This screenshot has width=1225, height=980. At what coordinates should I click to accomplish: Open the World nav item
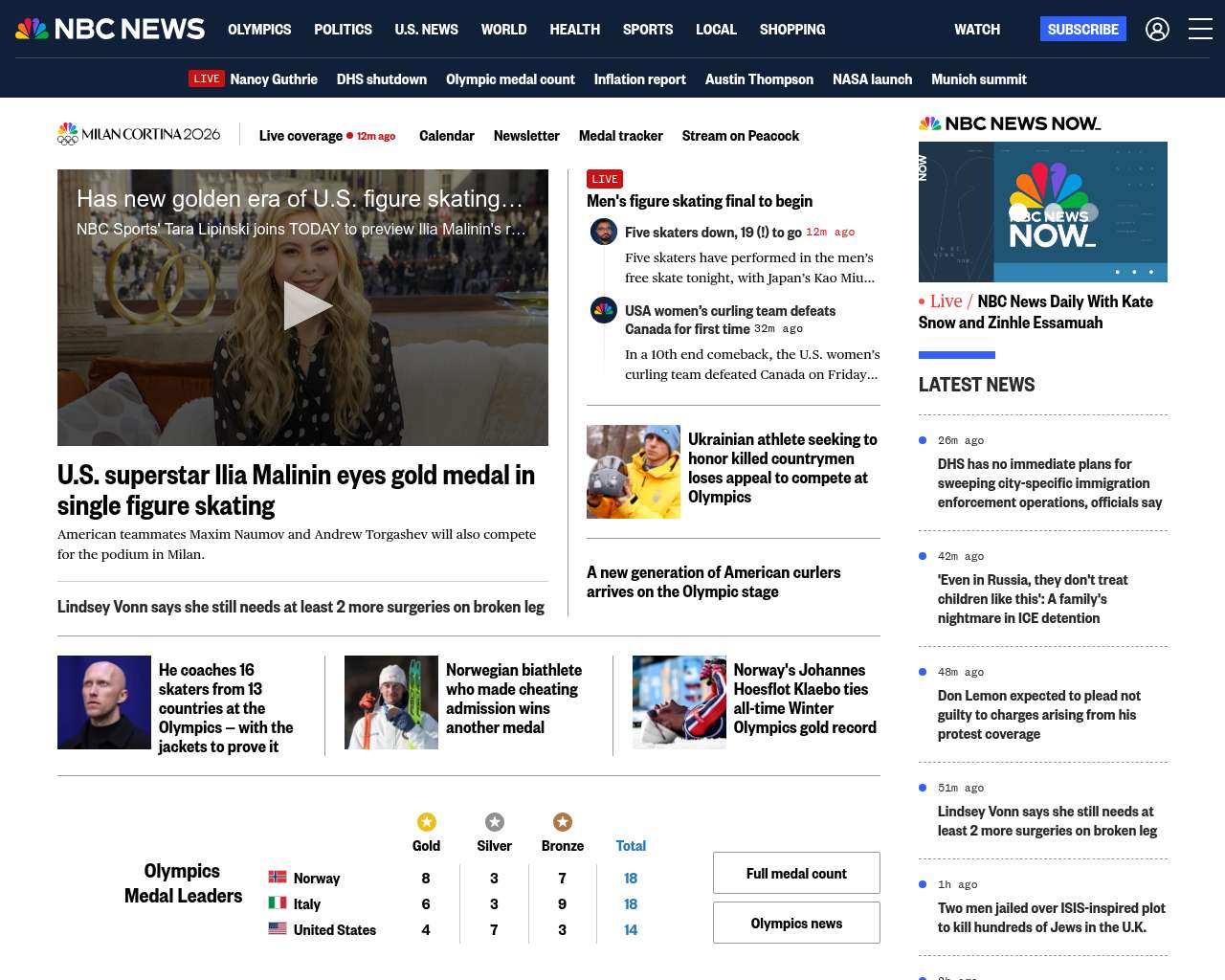(504, 30)
